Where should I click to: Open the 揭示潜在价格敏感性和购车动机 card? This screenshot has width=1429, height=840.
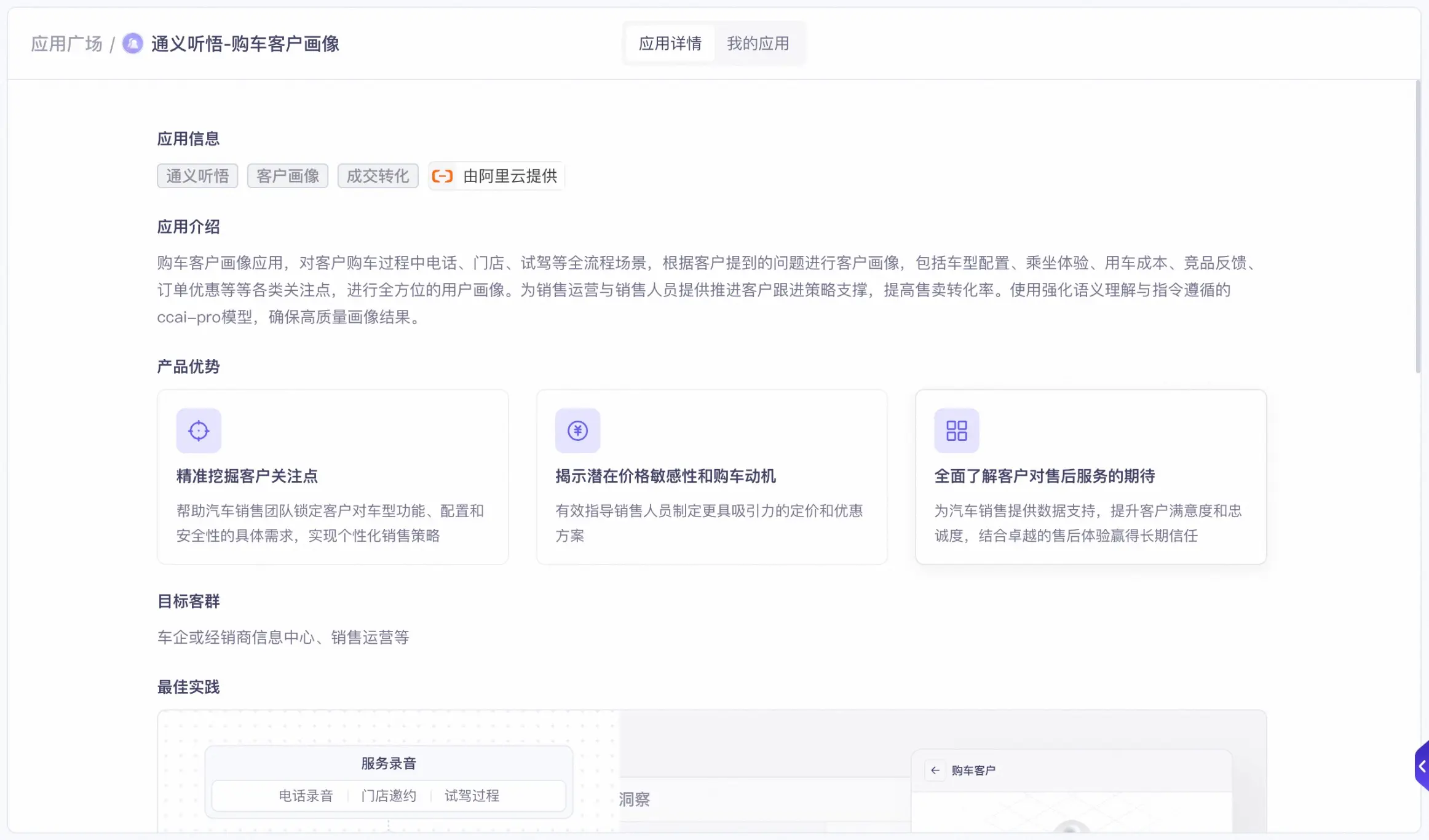(x=712, y=477)
